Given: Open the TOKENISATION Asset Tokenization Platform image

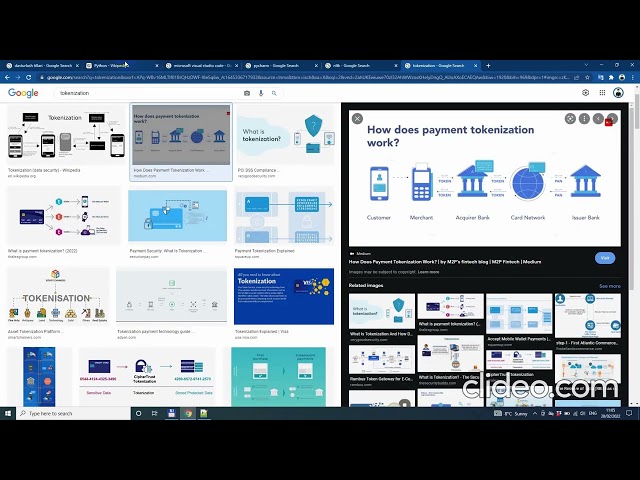Looking at the screenshot, I should point(58,296).
